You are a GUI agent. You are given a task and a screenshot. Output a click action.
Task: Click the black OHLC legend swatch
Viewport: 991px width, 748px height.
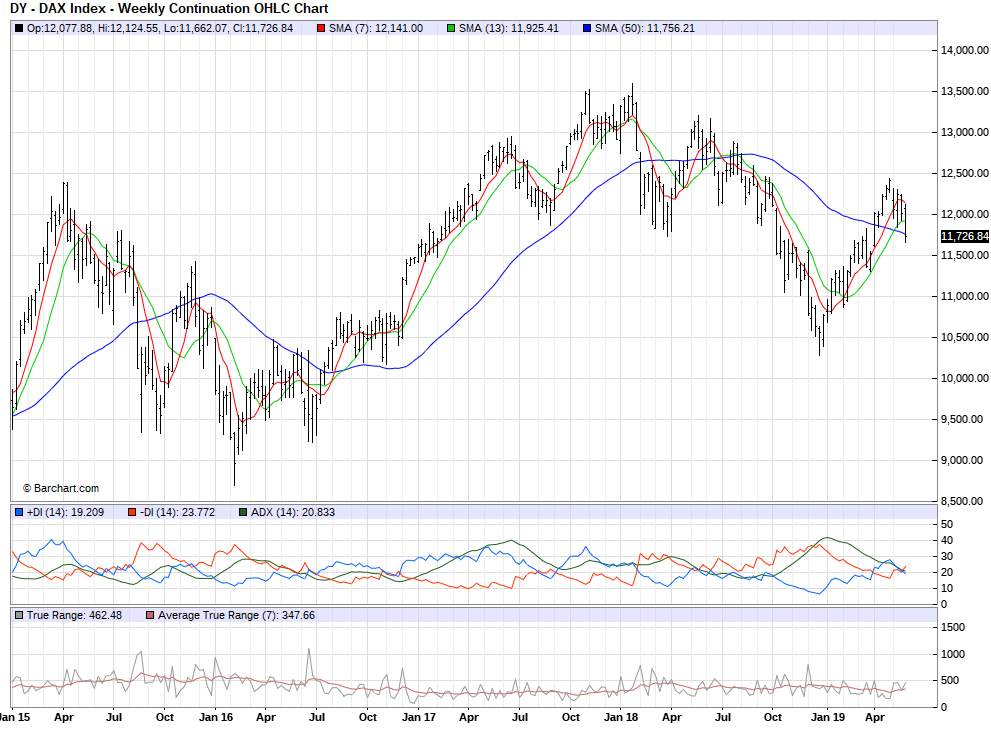19,28
